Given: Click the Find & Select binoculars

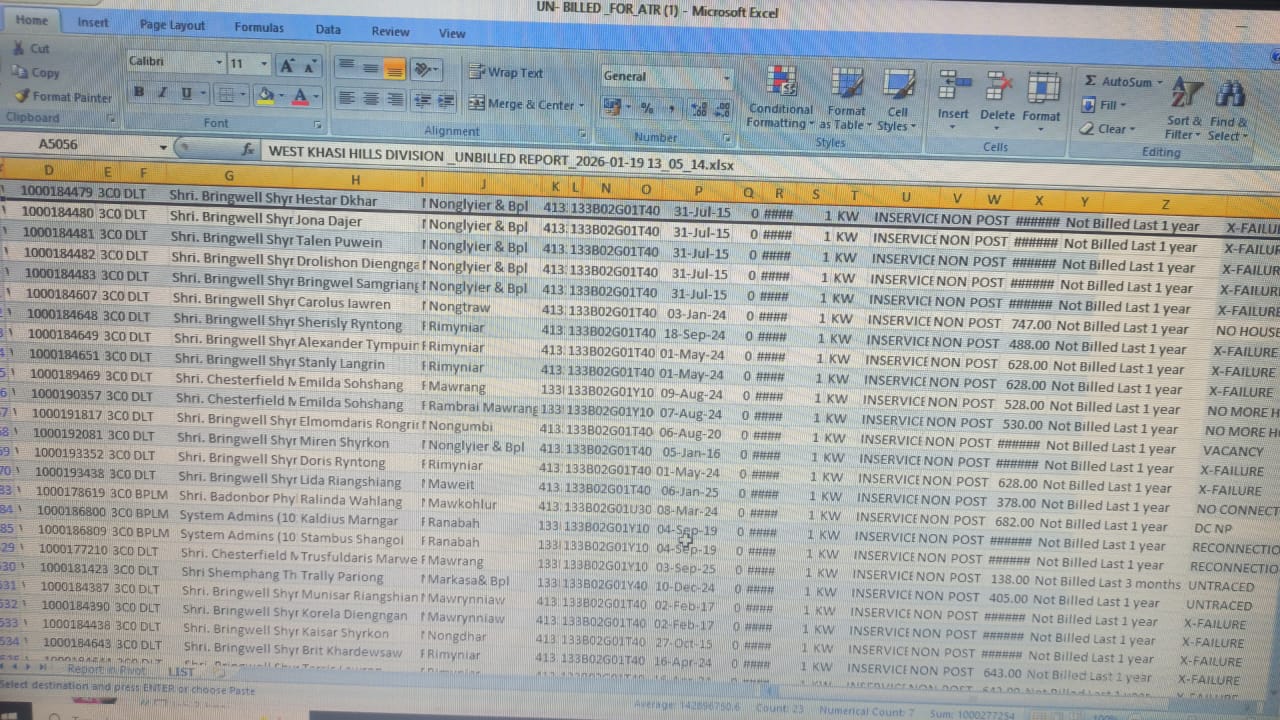Looking at the screenshot, I should point(1229,96).
